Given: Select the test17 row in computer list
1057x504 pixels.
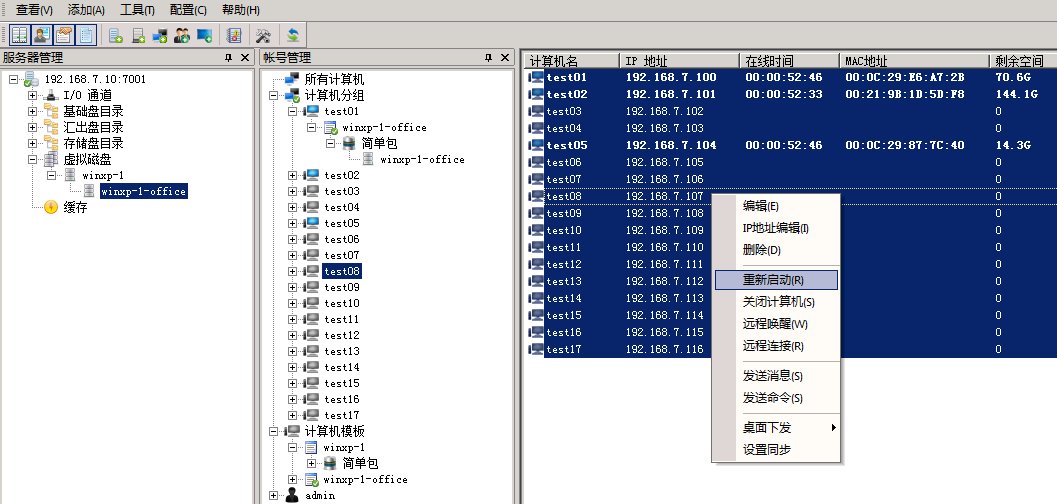Looking at the screenshot, I should click(x=791, y=349).
